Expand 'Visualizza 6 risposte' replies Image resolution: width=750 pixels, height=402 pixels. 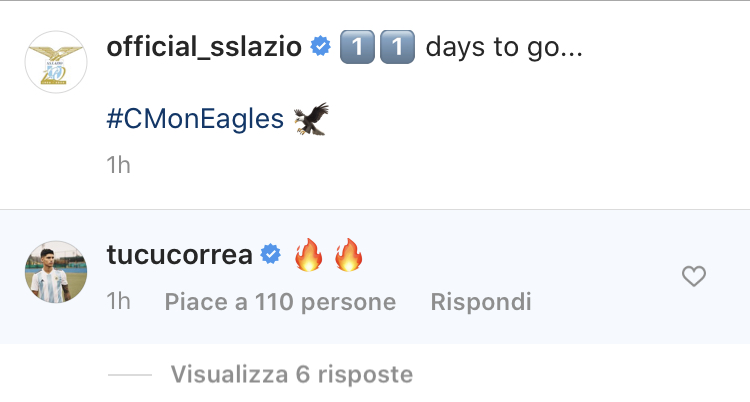pos(292,374)
